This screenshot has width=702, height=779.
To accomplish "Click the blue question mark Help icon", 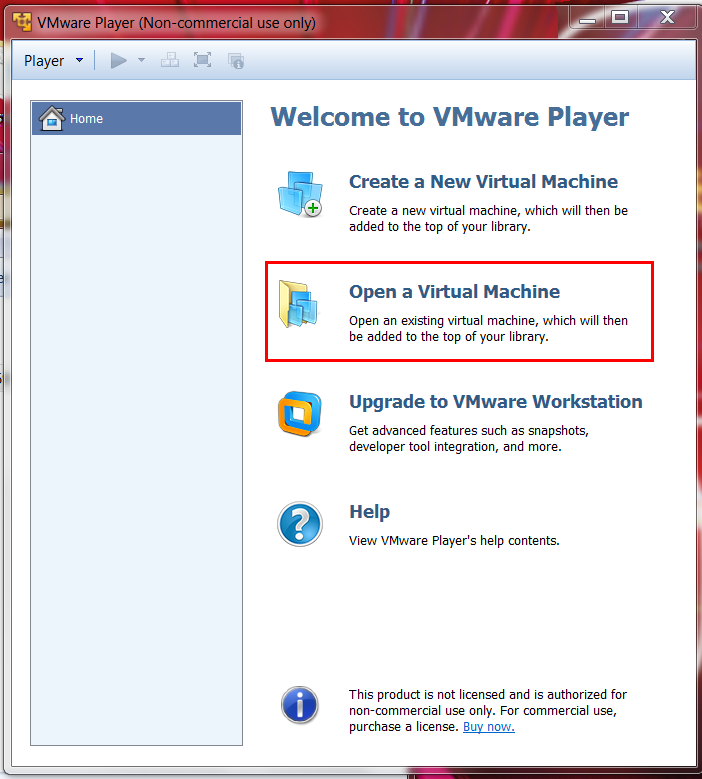I will [x=300, y=524].
